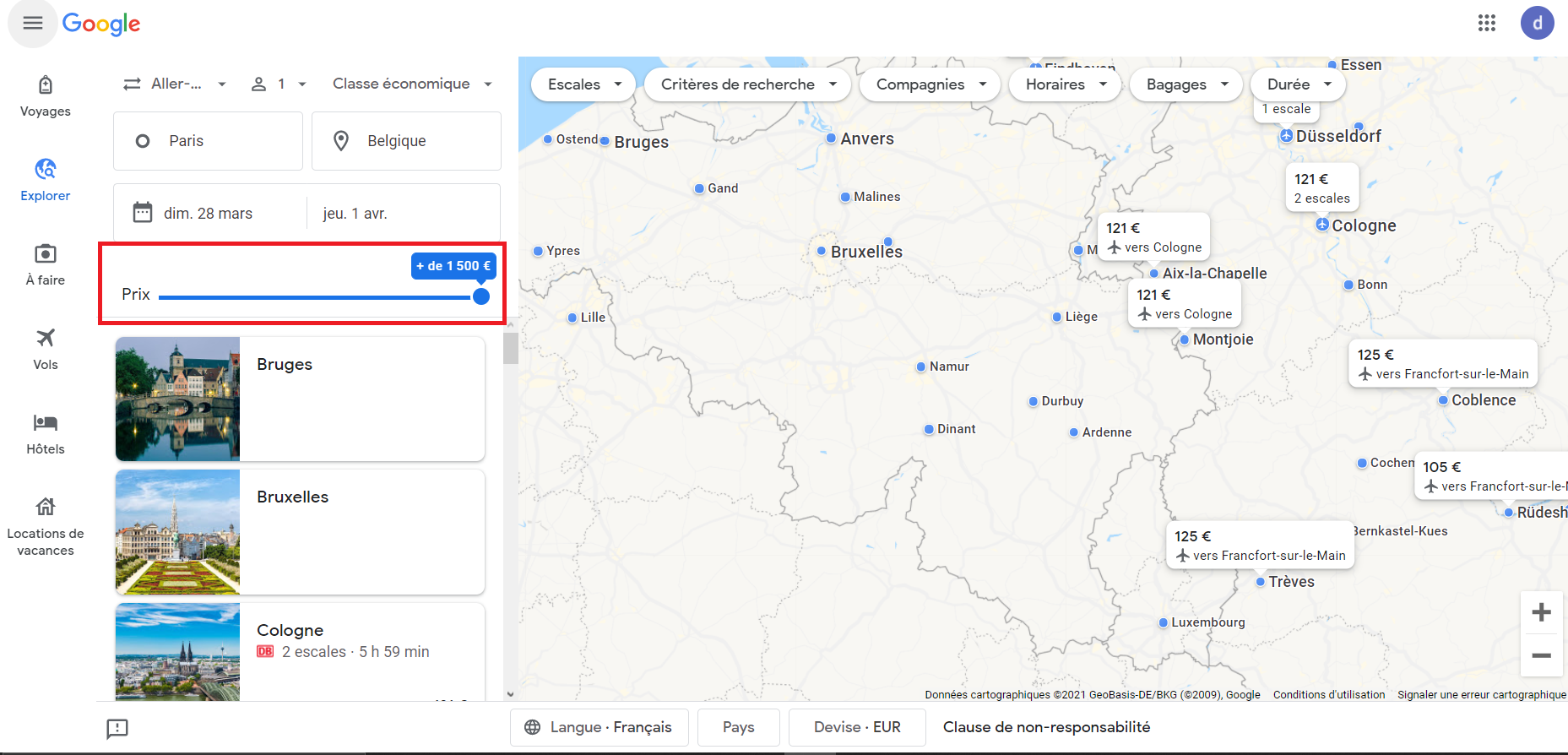Click the Prix slider handle
The height and width of the screenshot is (755, 1568).
coord(481,296)
